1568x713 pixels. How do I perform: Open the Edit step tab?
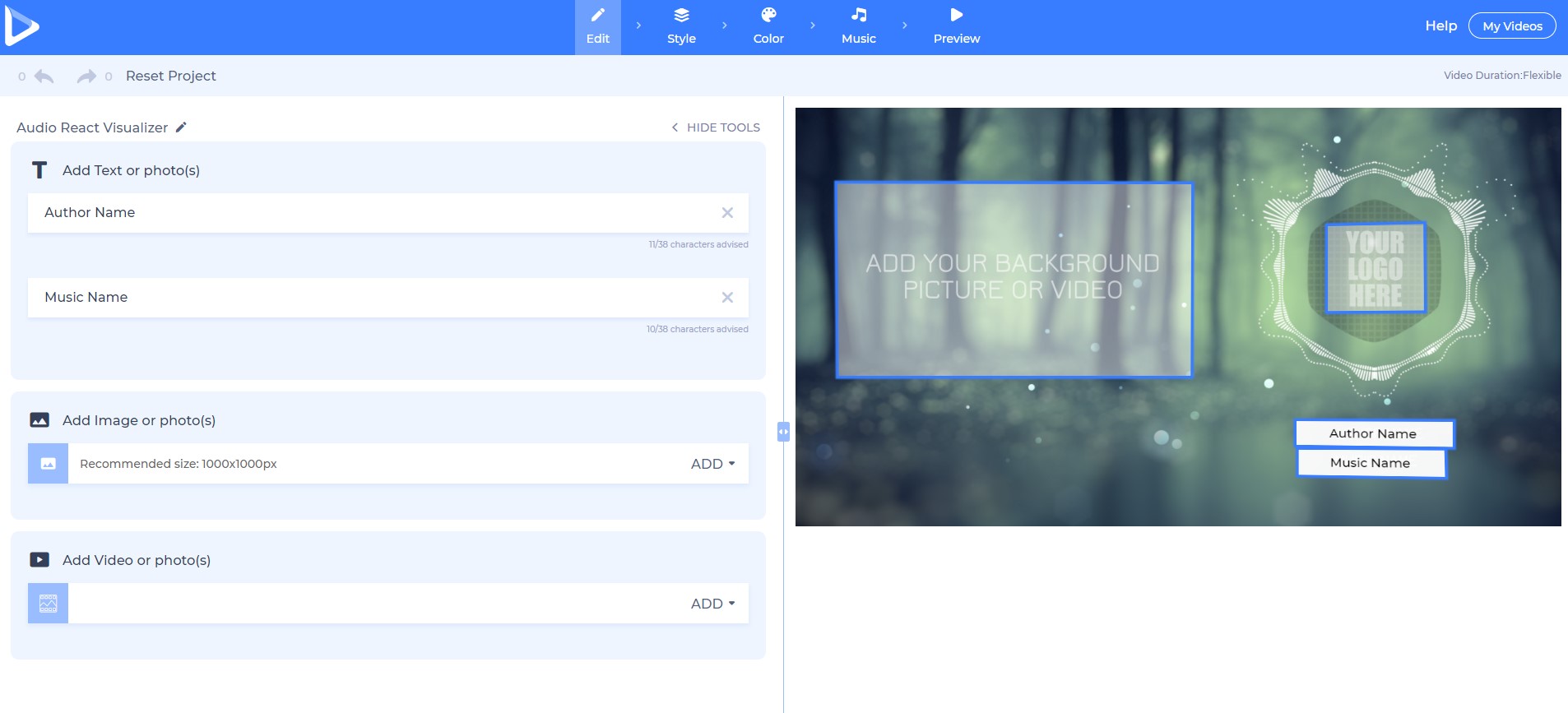click(x=598, y=27)
